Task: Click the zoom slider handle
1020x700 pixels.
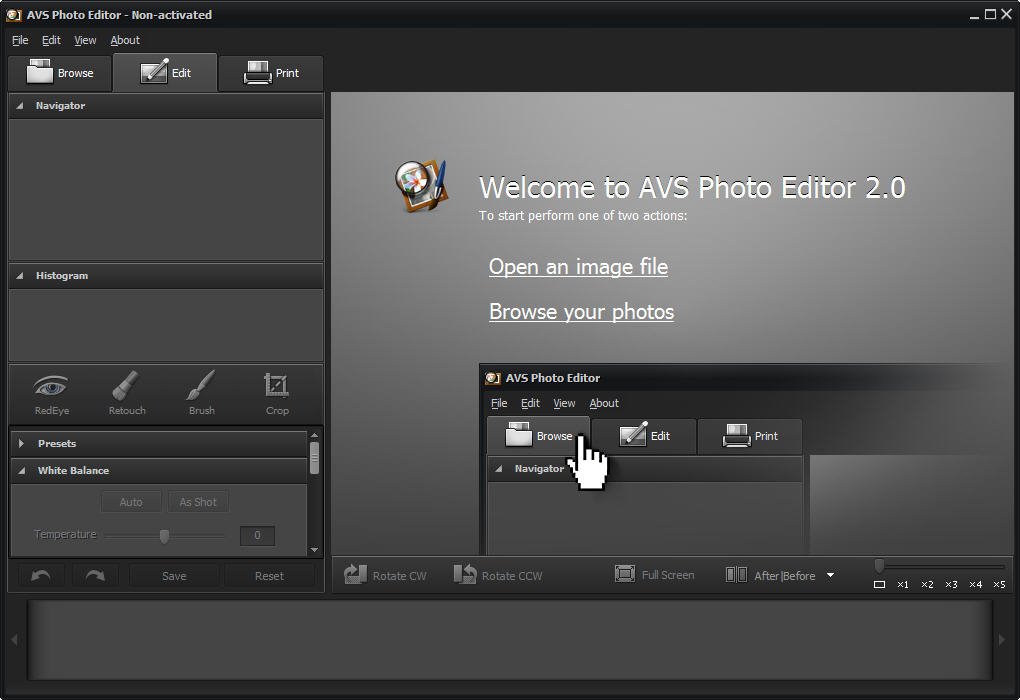Action: point(879,566)
